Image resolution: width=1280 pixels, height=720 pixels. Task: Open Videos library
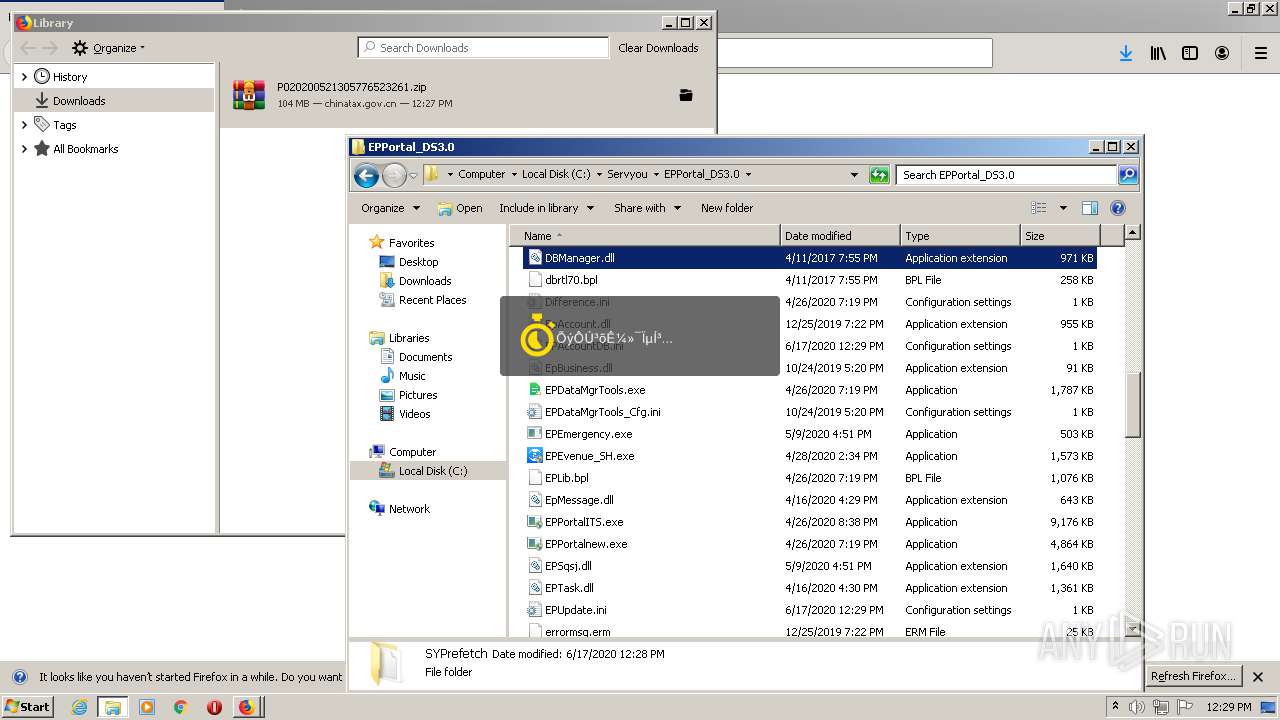click(405, 414)
